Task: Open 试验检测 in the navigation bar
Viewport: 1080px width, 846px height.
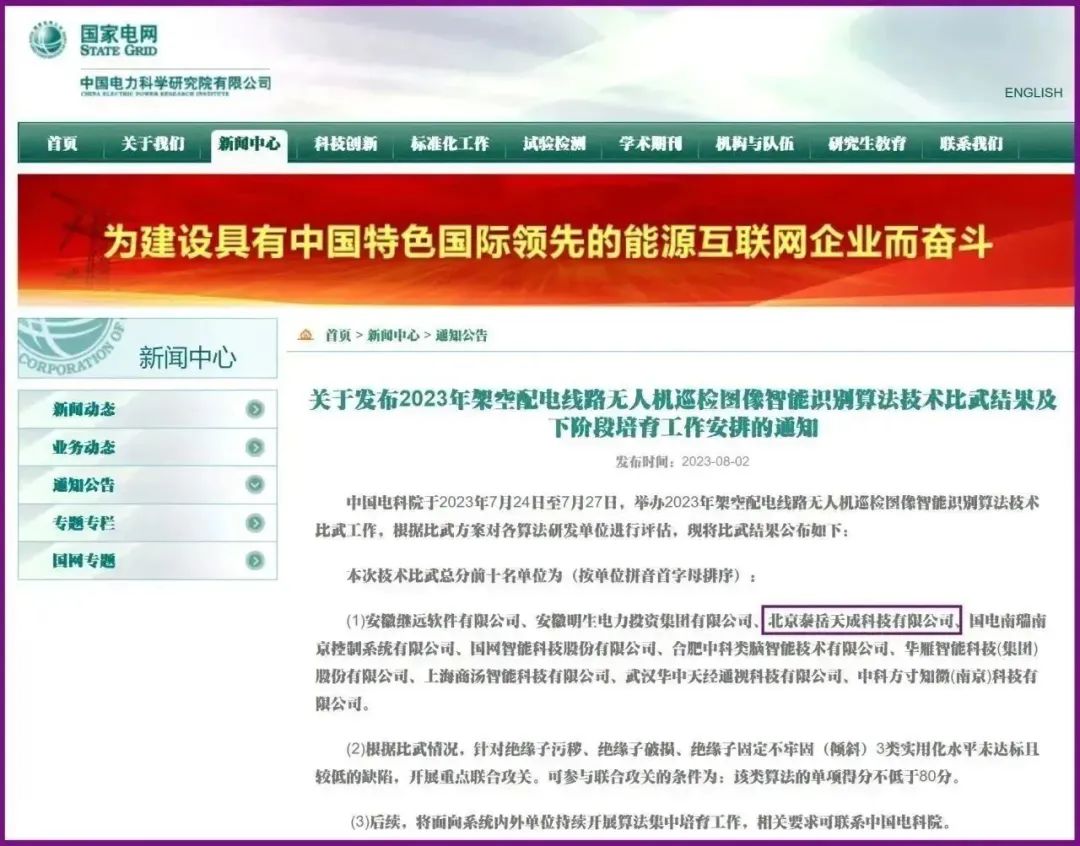Action: 554,144
